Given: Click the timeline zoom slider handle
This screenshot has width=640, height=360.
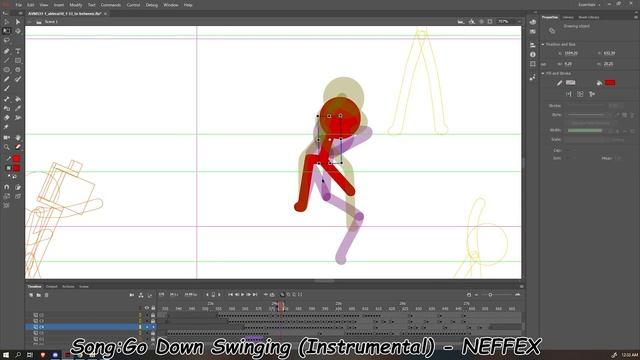Looking at the screenshot, I should pos(490,294).
